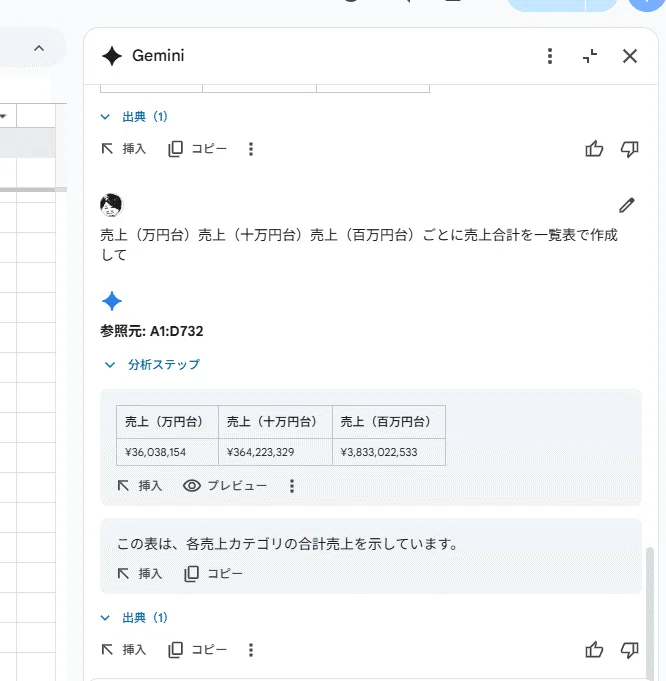The width and height of the screenshot is (666, 681).
Task: Select the 売上（百万円台） table header cell
Action: click(x=389, y=422)
